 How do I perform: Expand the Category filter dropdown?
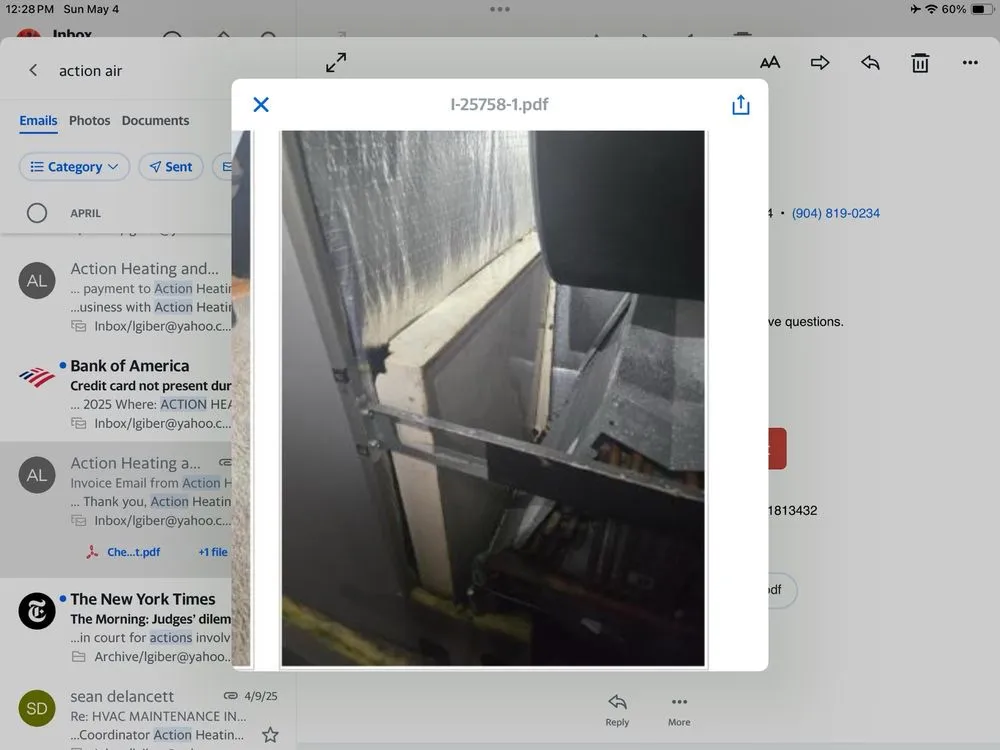pyautogui.click(x=74, y=167)
